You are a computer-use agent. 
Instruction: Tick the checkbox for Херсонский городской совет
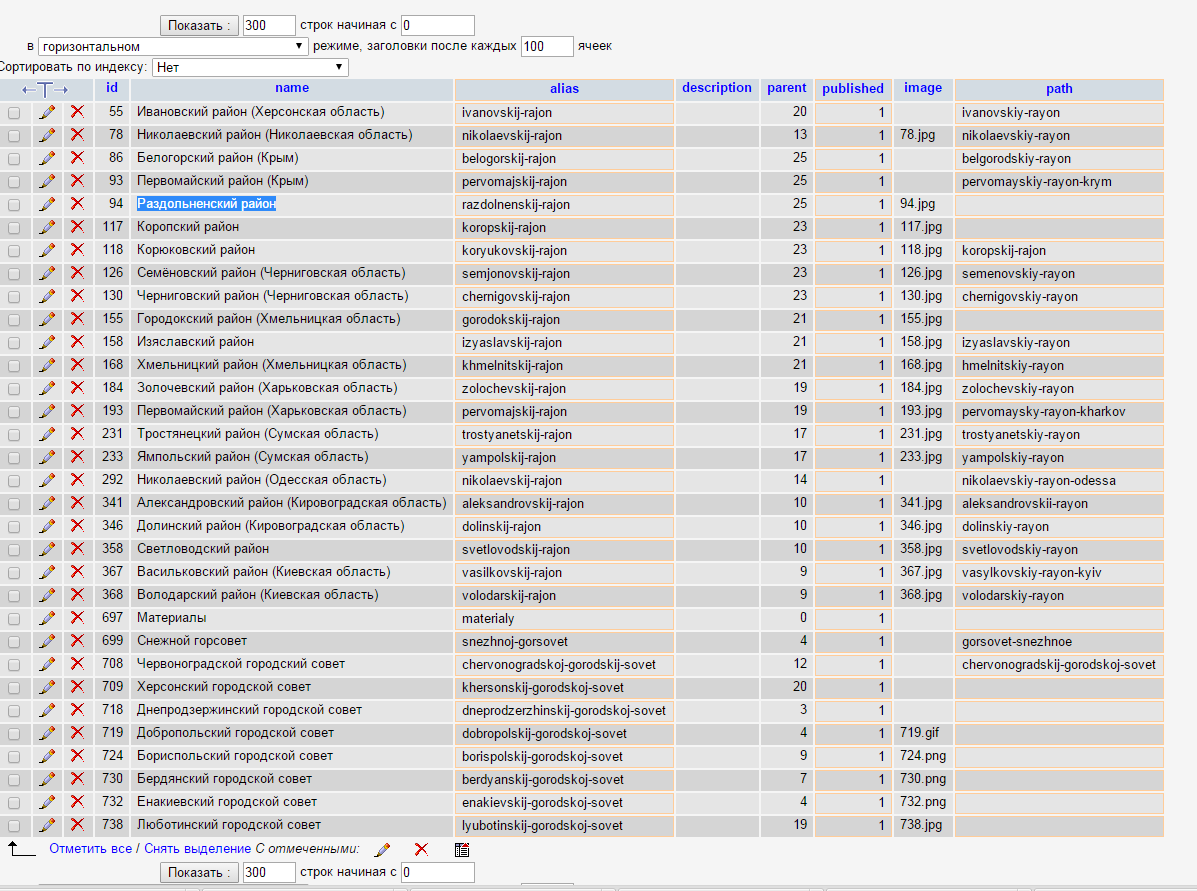click(x=14, y=687)
